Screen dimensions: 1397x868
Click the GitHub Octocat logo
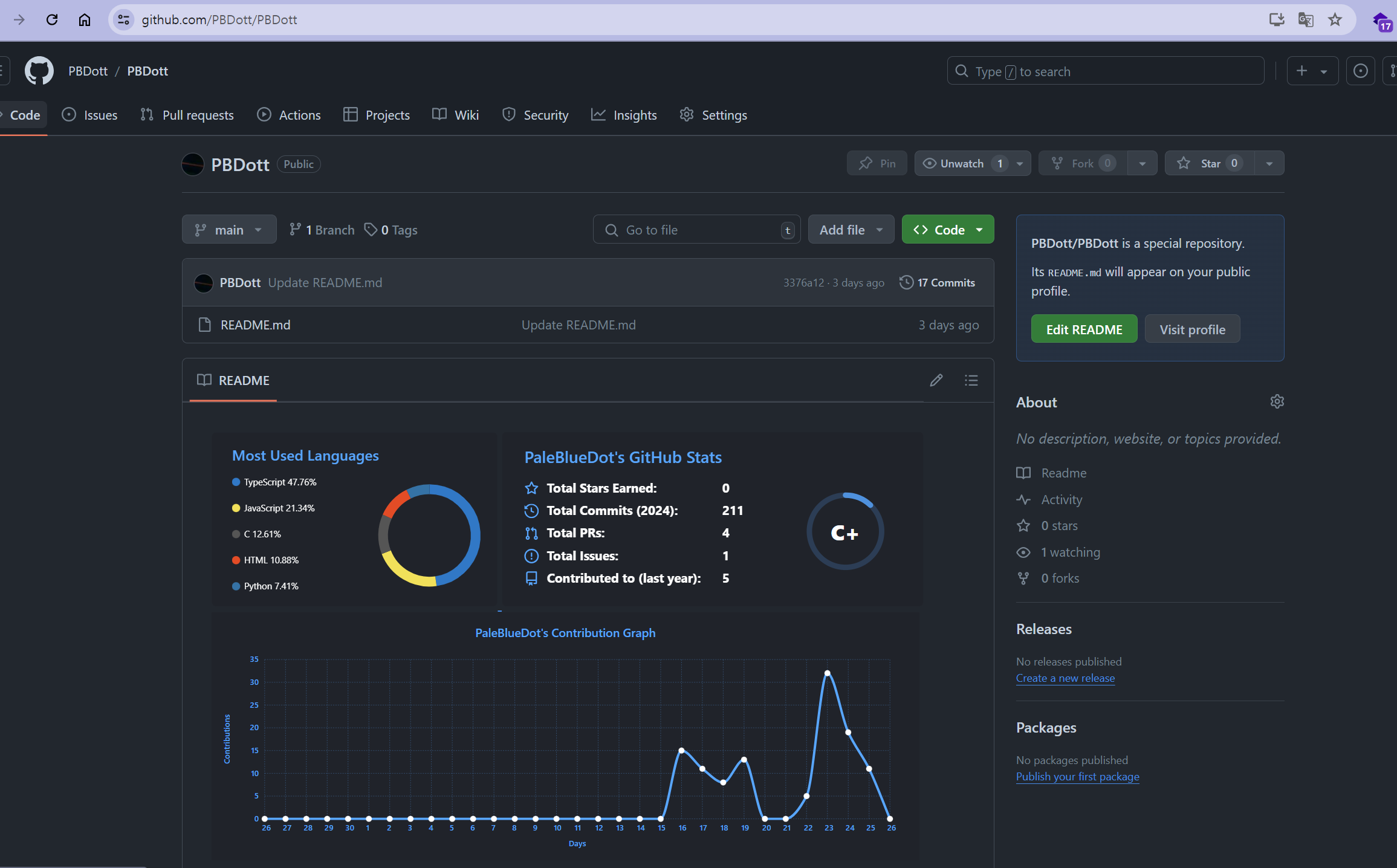point(39,71)
